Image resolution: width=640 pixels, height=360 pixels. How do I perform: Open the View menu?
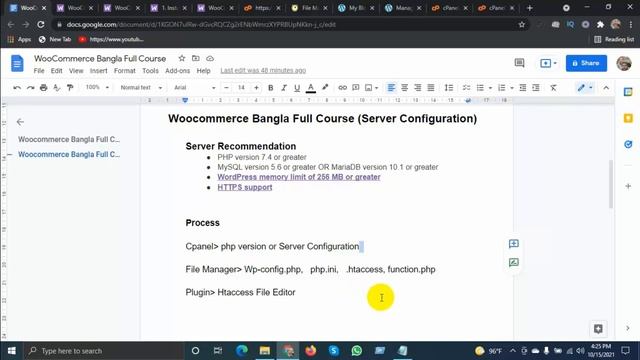click(x=76, y=71)
